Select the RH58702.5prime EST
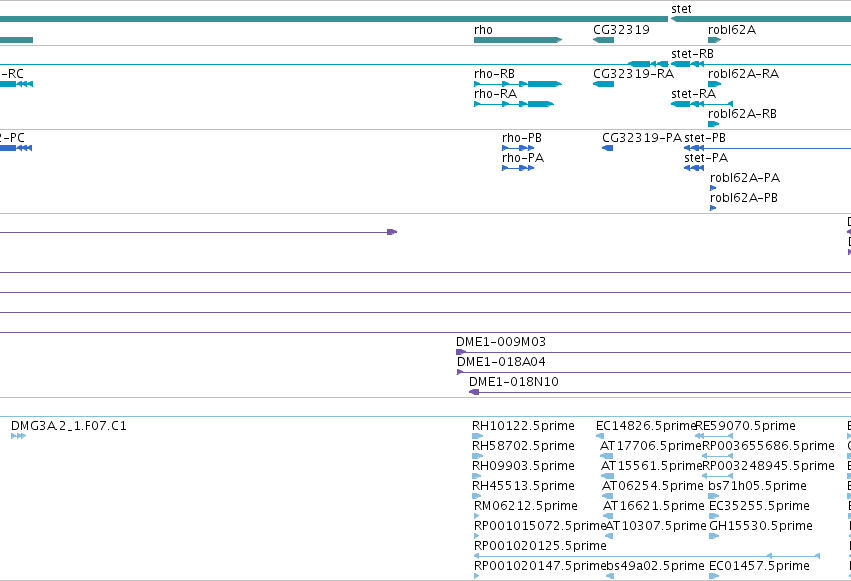This screenshot has width=851, height=581. [478, 456]
